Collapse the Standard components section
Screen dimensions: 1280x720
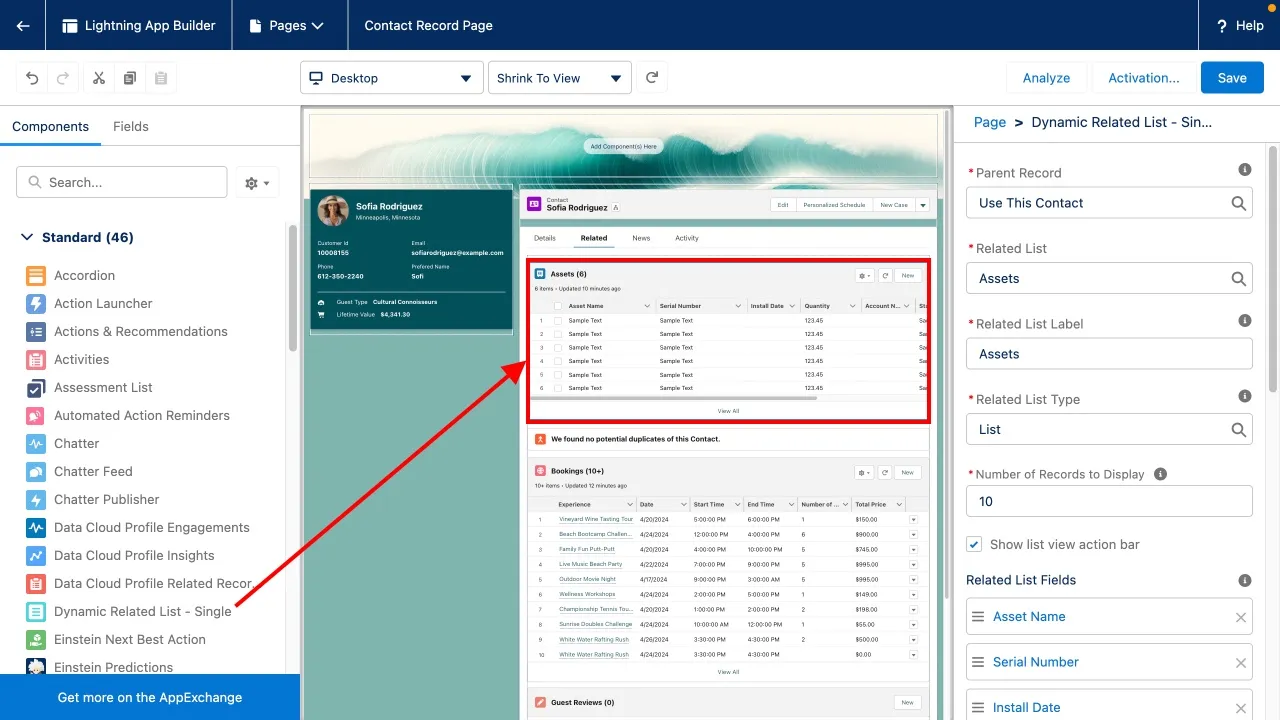tap(27, 238)
